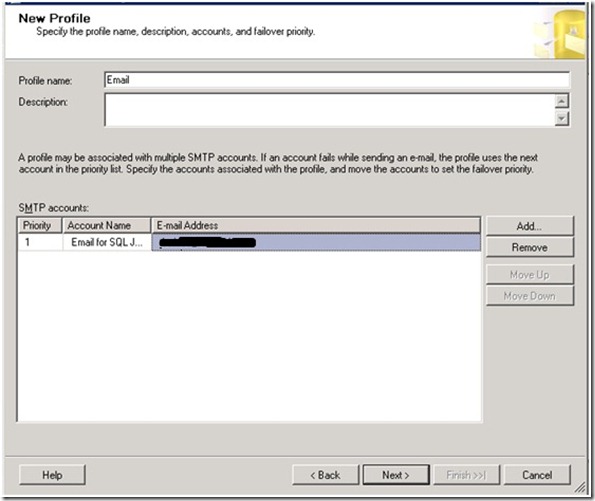Select priority 1 row cell
The height and width of the screenshot is (501, 595).
click(x=40, y=242)
